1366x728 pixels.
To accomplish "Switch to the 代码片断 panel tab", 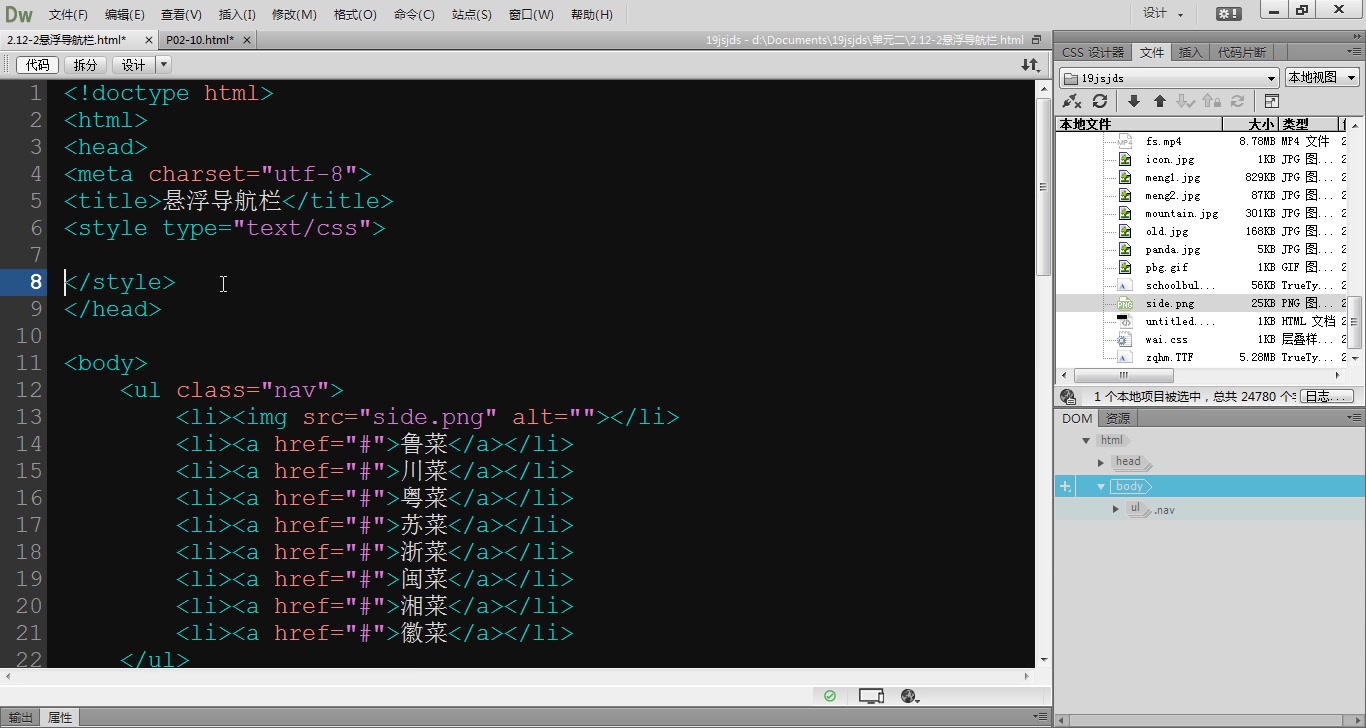I will pos(1241,52).
